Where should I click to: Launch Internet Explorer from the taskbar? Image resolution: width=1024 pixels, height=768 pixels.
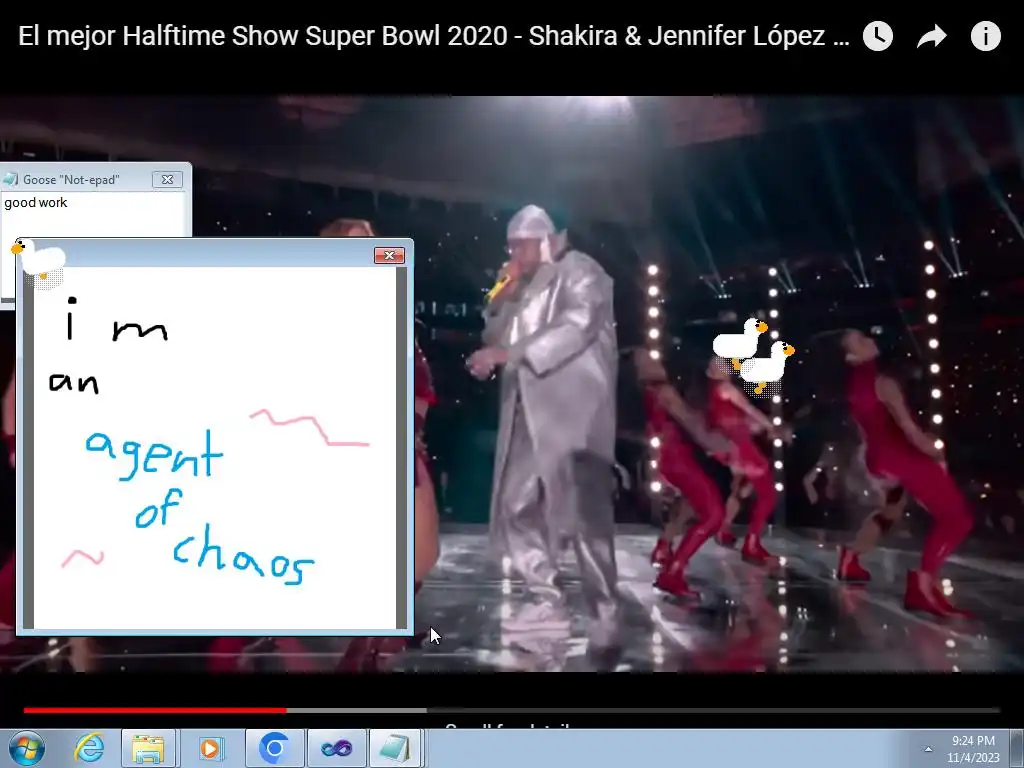[x=89, y=748]
